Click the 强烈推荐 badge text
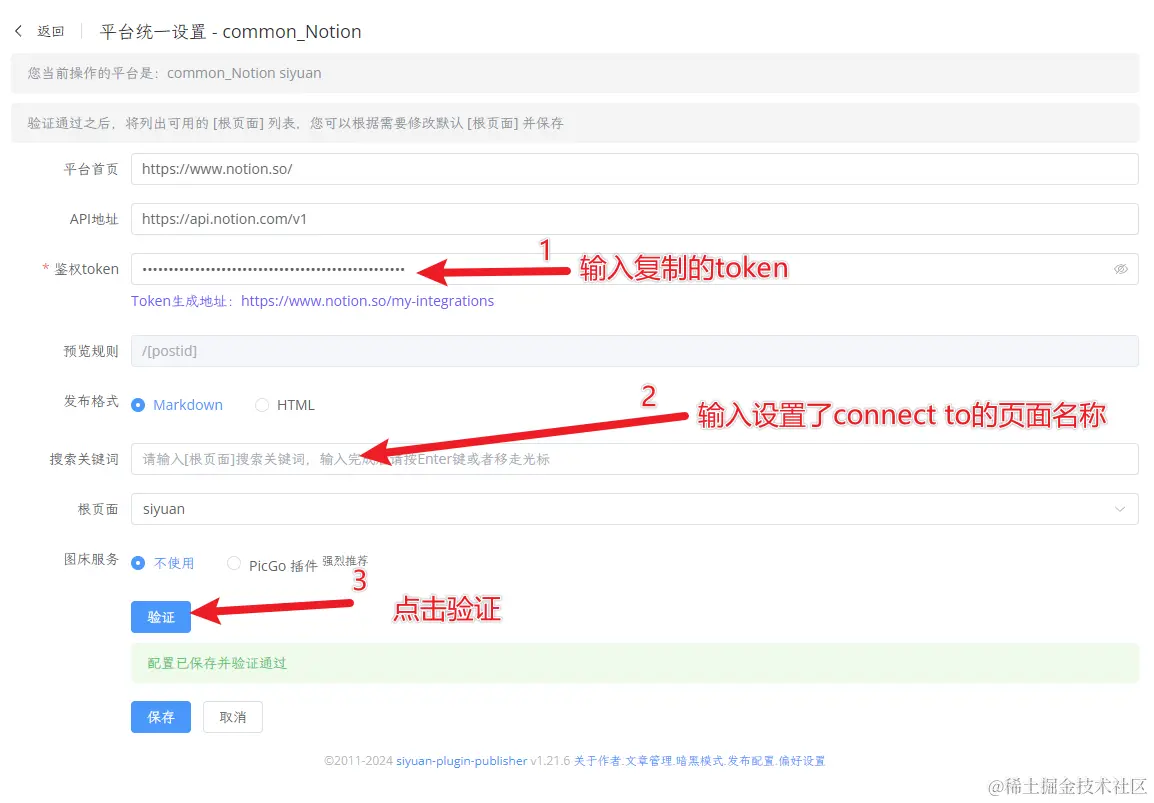Screen dimensions: 1154x803 345,561
